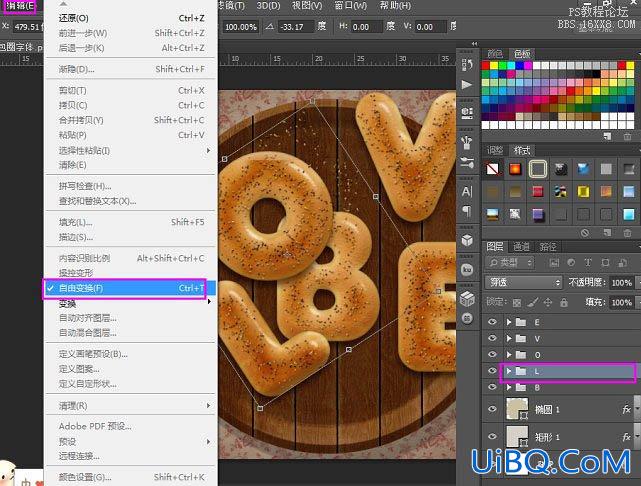Screen dimensions: 641x486
Task: Hide the E layer group
Action: tap(492, 322)
